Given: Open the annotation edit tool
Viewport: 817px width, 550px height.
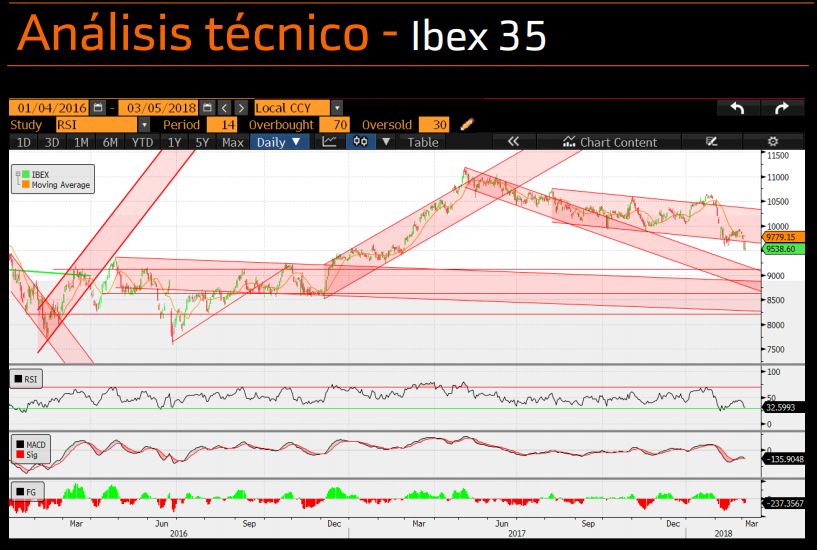Looking at the screenshot, I should (711, 142).
